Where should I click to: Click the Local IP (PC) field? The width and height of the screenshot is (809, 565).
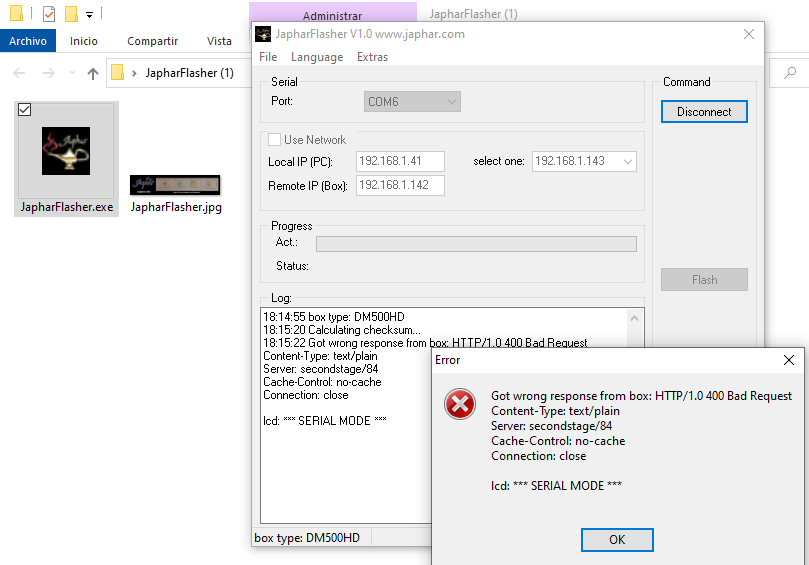click(x=400, y=161)
